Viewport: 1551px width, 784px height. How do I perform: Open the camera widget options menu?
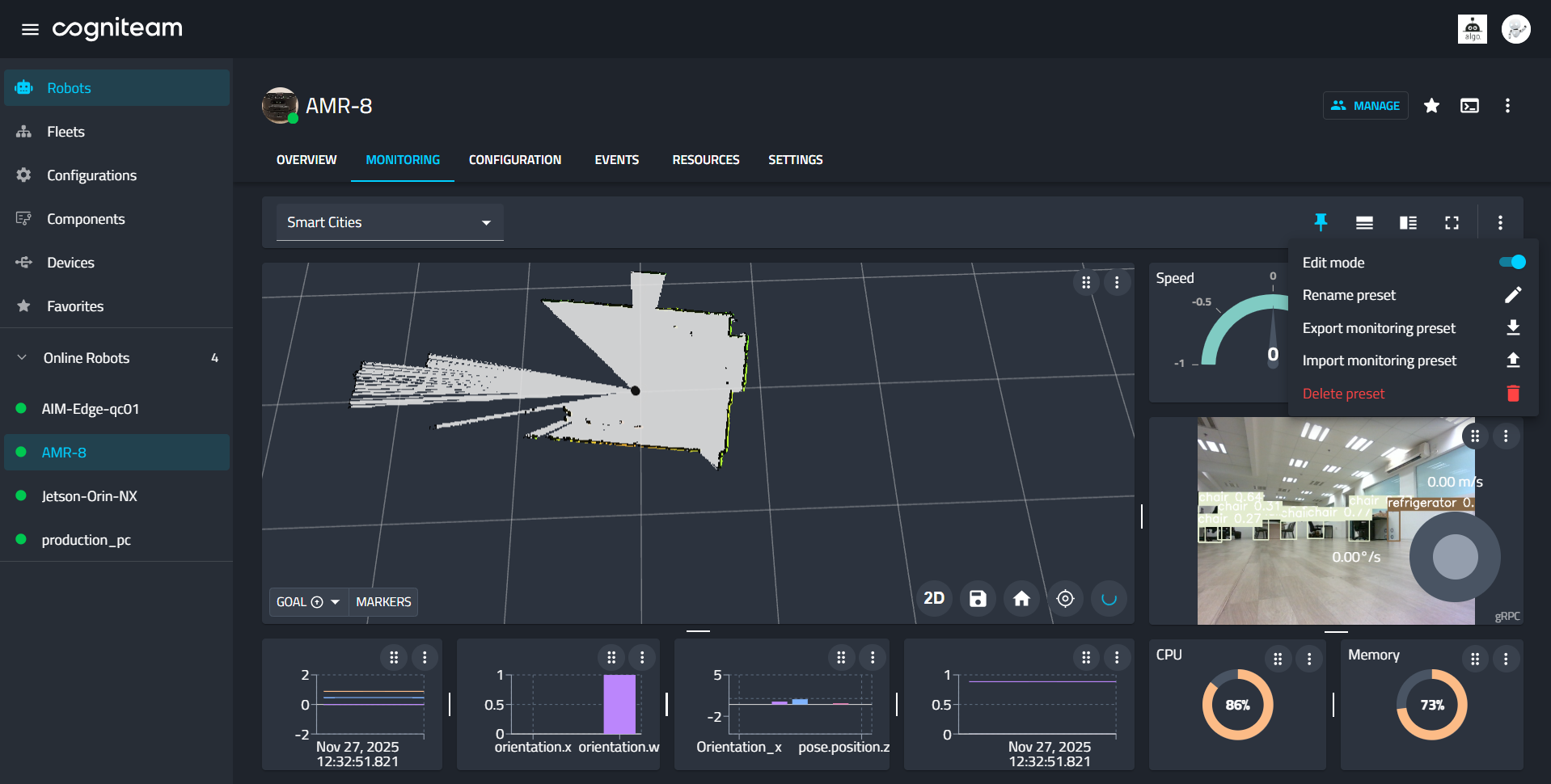[x=1506, y=436]
